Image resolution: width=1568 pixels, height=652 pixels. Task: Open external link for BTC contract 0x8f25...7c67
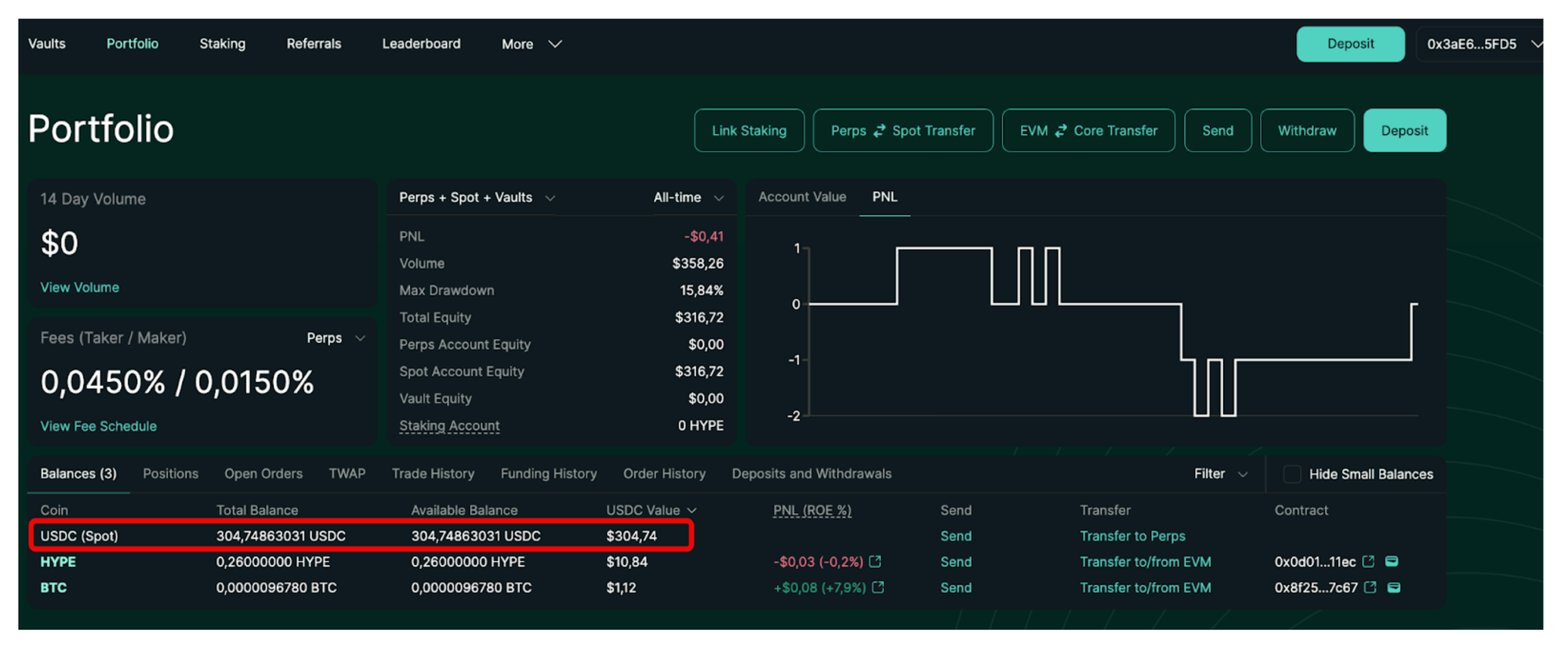[x=1370, y=588]
